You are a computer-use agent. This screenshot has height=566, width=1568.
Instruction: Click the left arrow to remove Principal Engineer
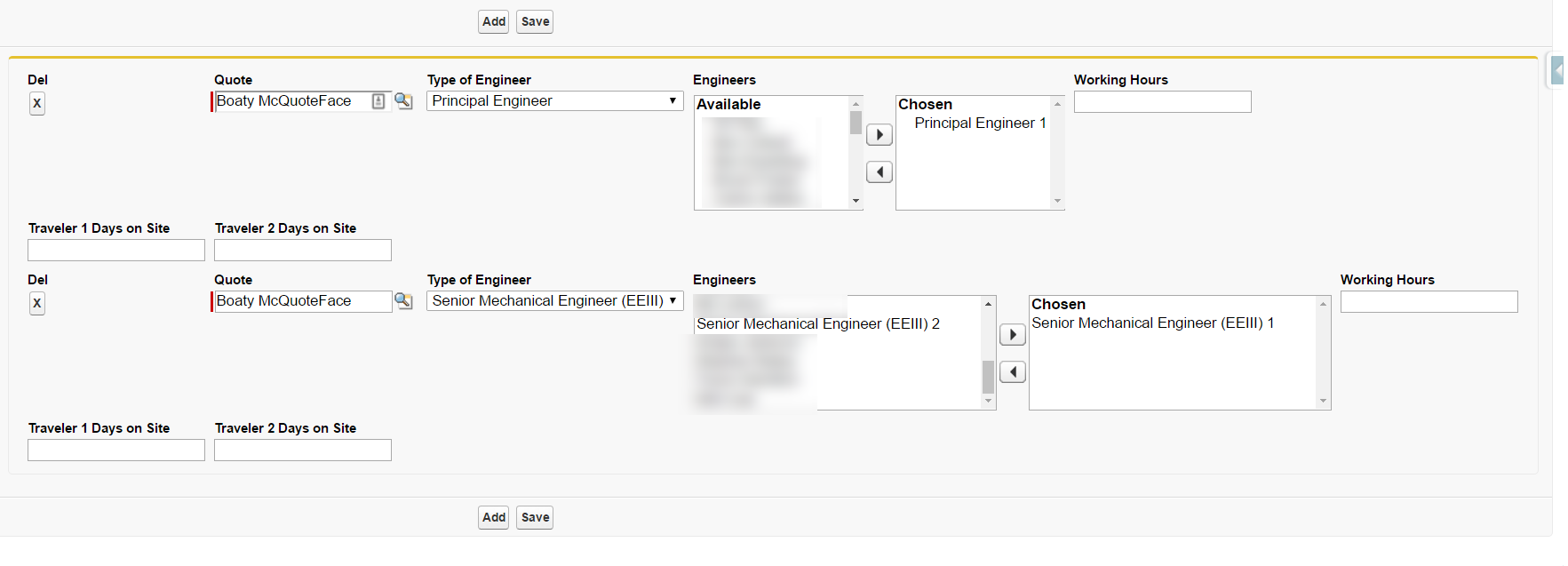(879, 172)
